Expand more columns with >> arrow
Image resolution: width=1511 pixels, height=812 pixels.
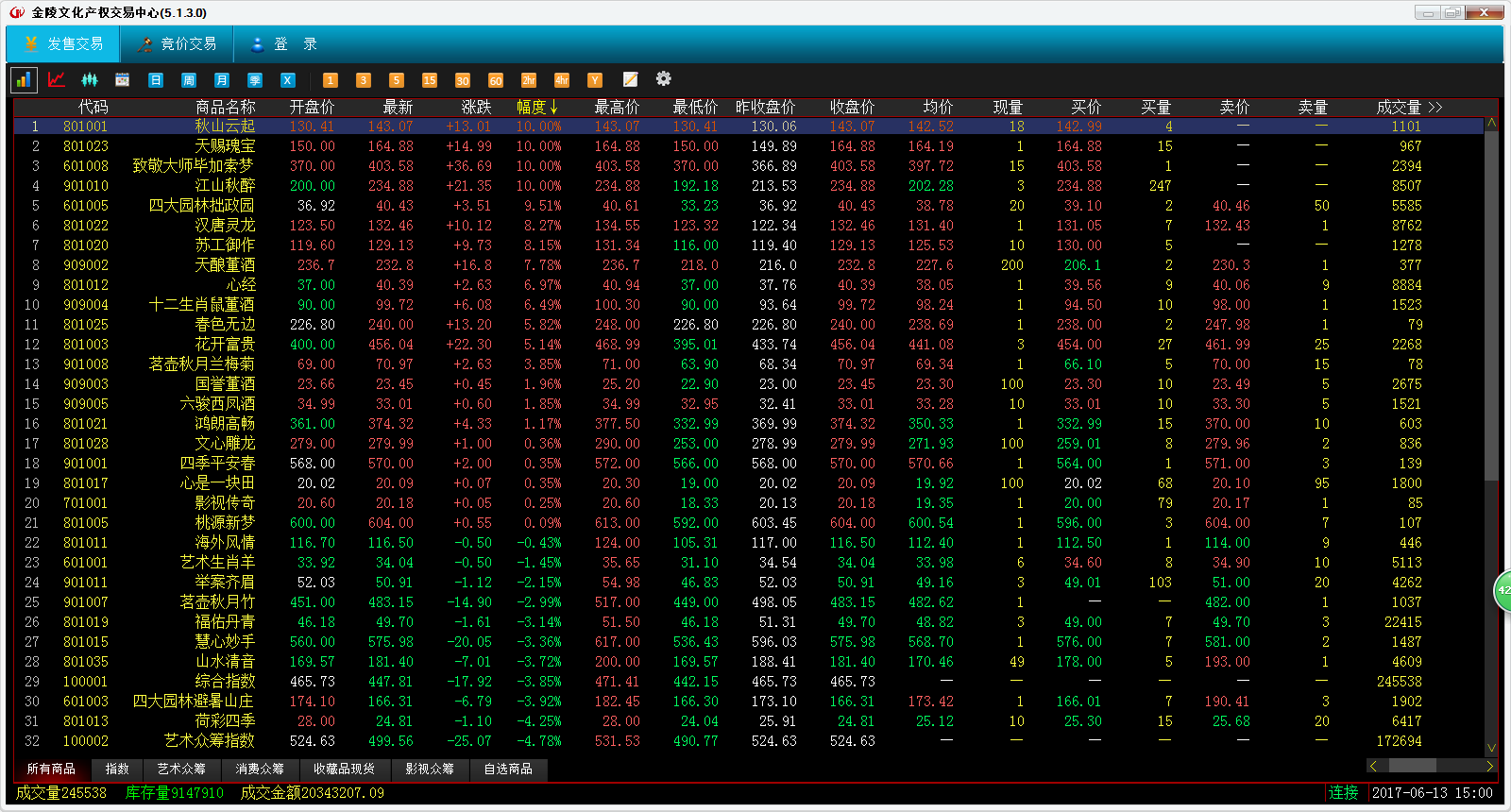pyautogui.click(x=1435, y=108)
